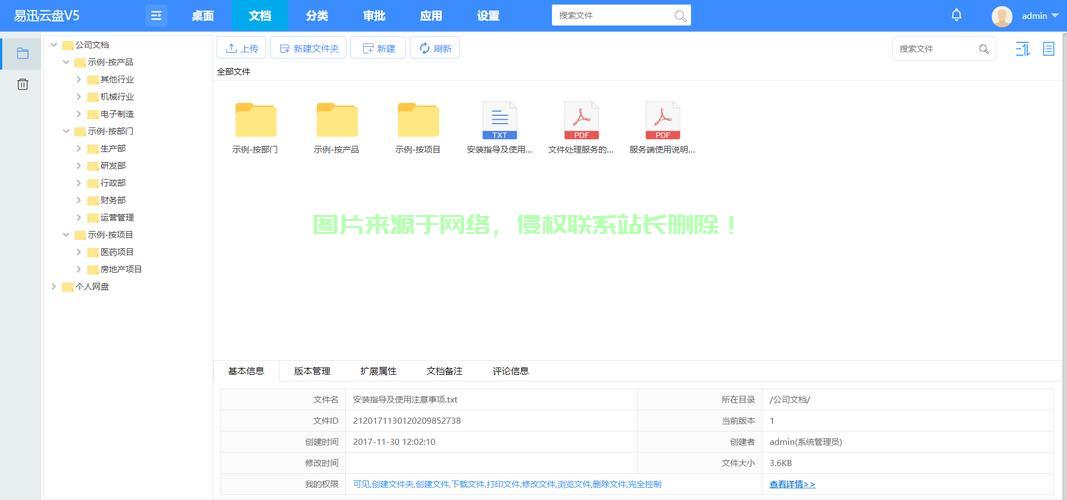Select the 文件处理服务的 PDF file icon

(x=581, y=120)
